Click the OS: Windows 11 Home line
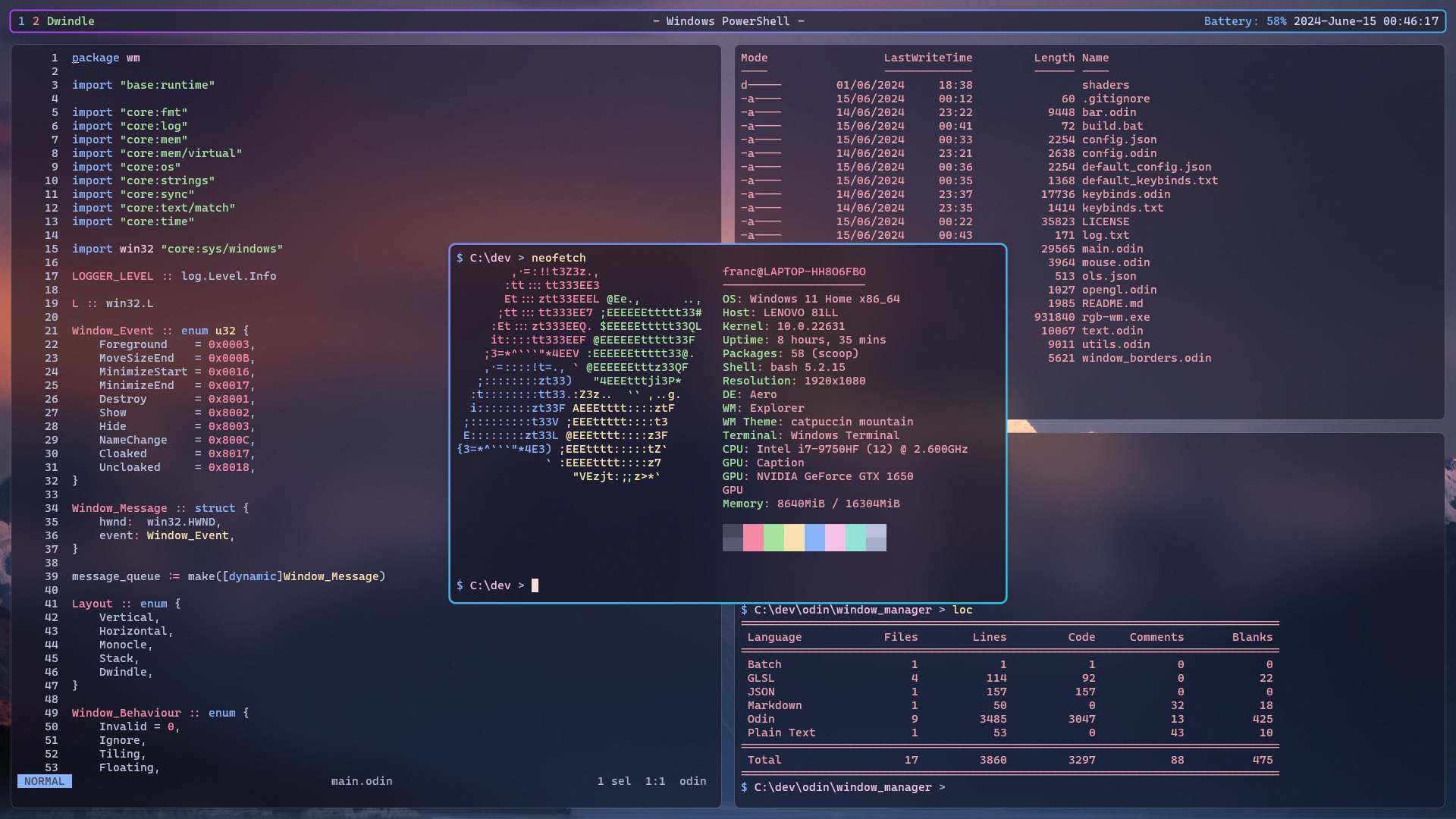 pos(811,299)
